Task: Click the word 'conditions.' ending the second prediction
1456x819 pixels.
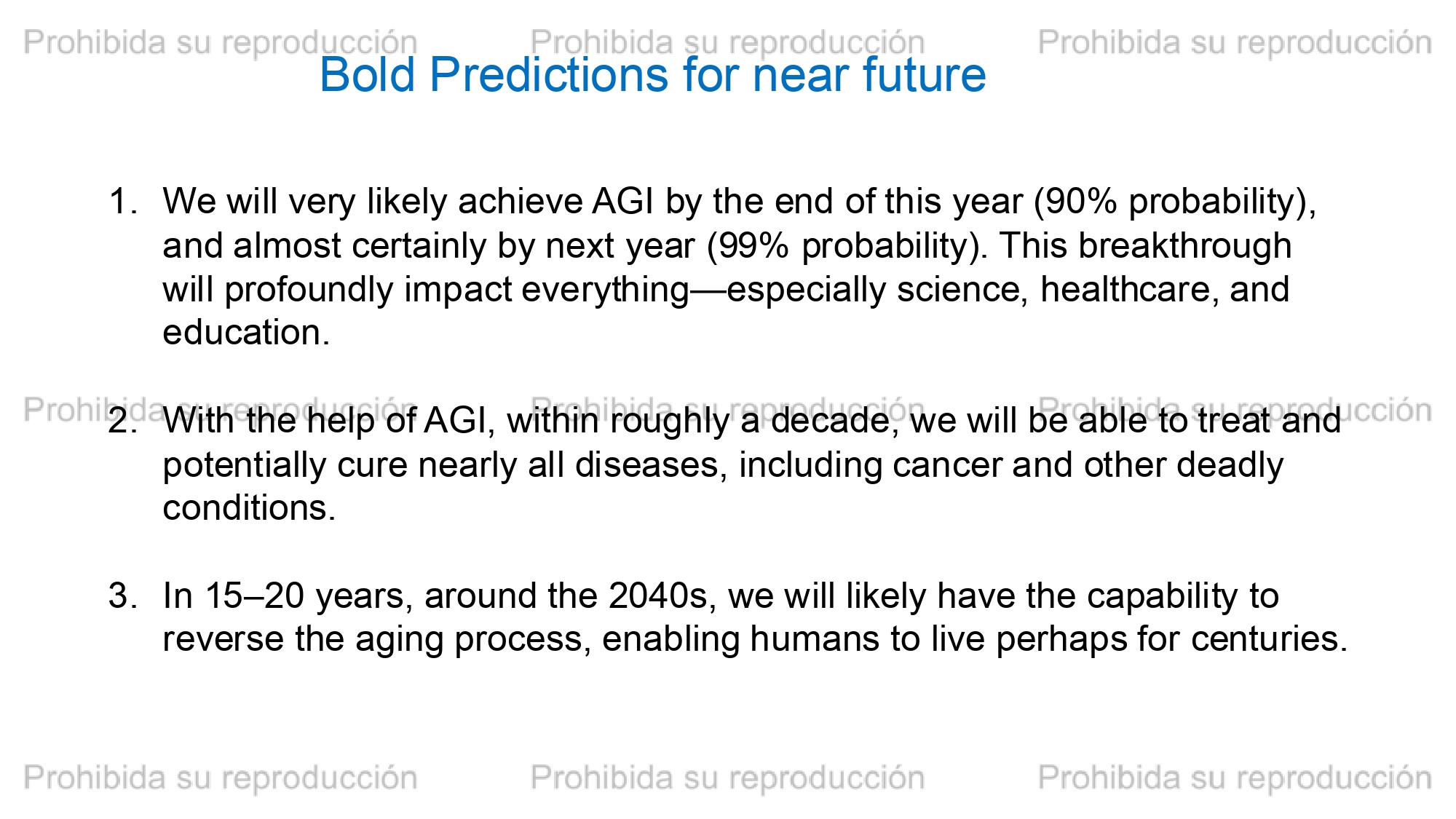Action: pyautogui.click(x=249, y=508)
